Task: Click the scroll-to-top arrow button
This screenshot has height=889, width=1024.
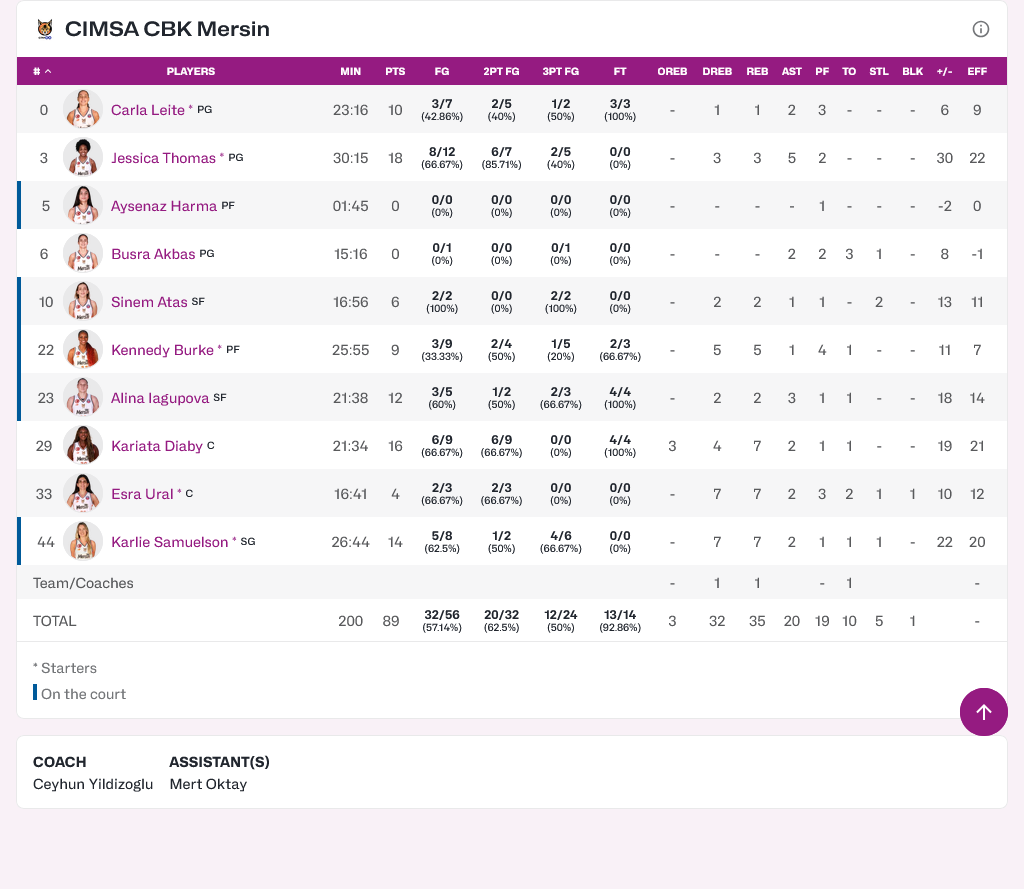Action: pos(983,711)
